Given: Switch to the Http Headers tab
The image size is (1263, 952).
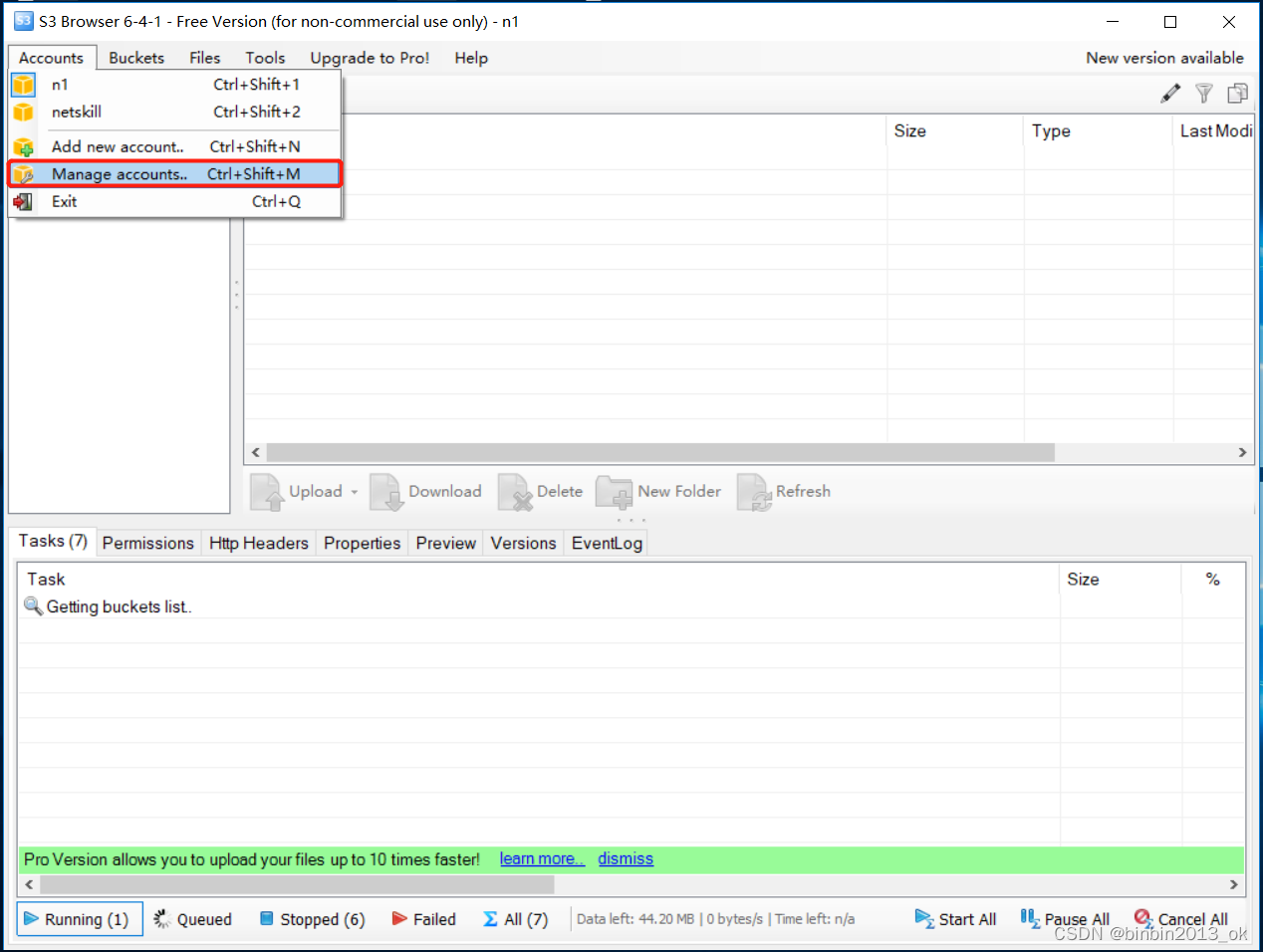Looking at the screenshot, I should 259,543.
